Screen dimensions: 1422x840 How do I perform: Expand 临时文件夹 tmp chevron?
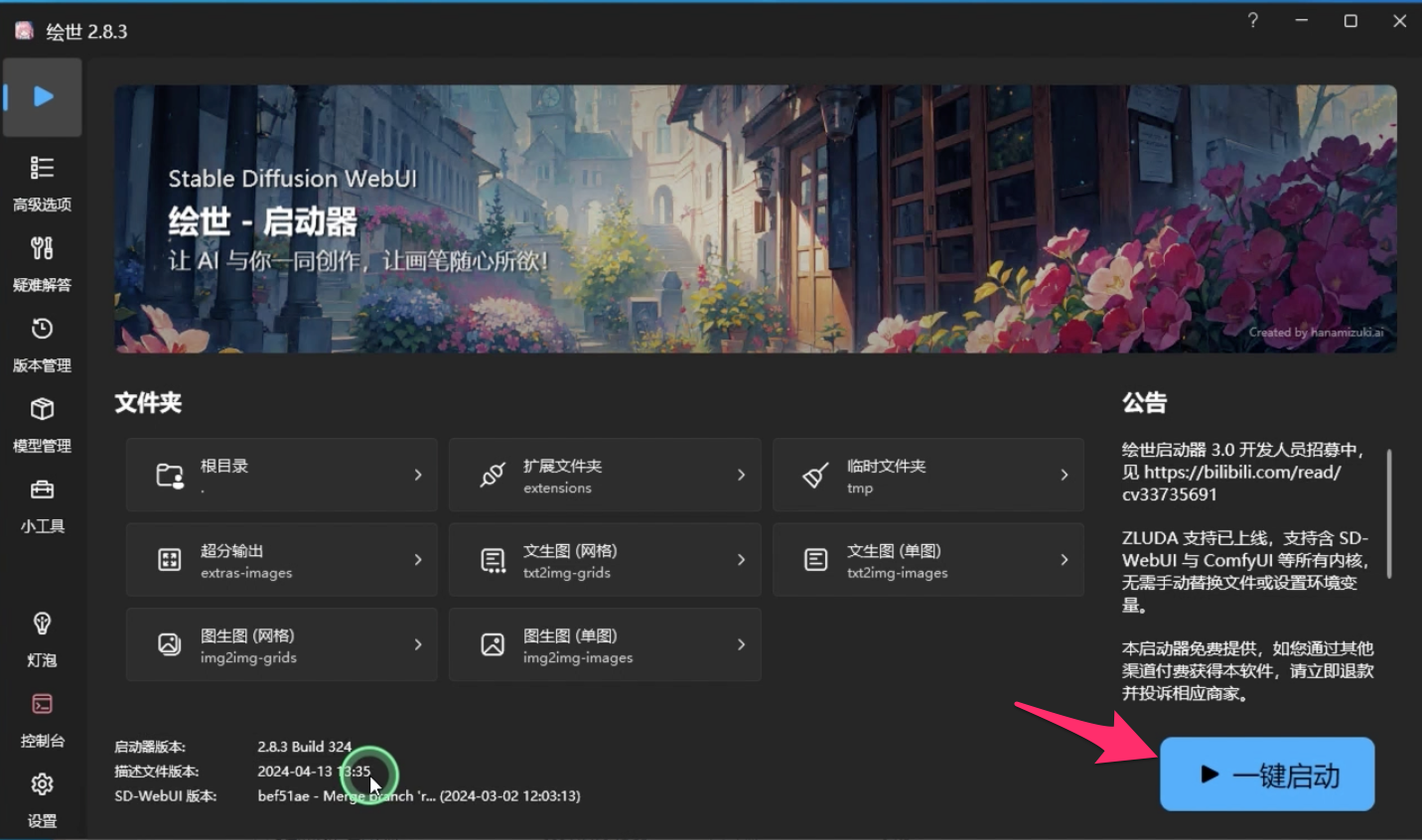1065,476
